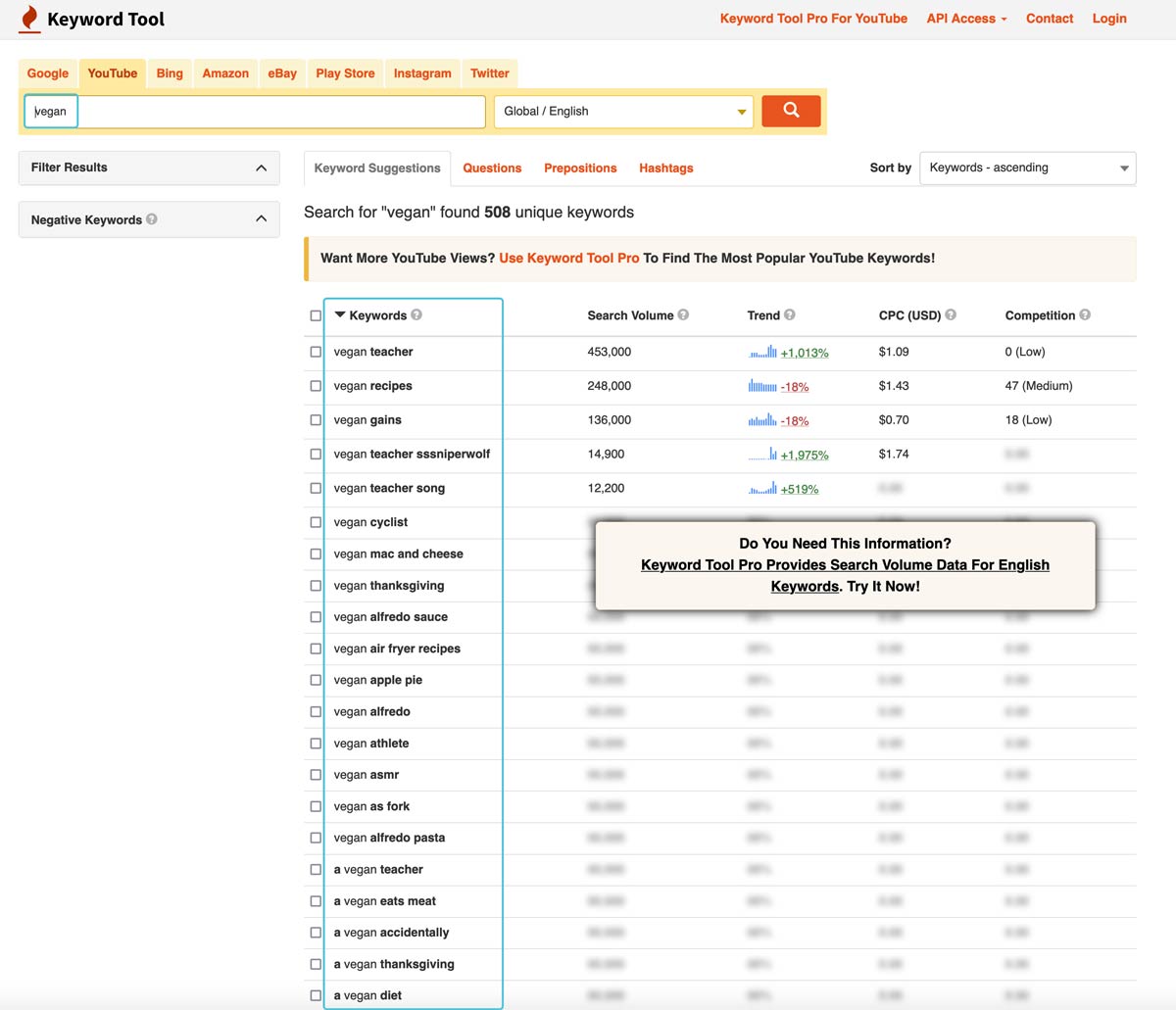Check the vegan gains row checkbox
This screenshot has width=1176, height=1010.
pos(316,420)
